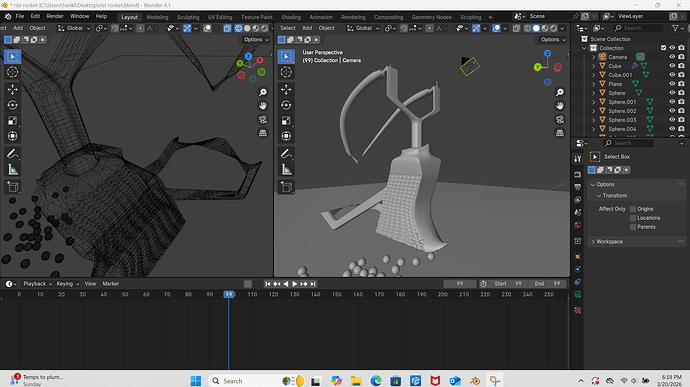
Task: Open Options dropdown in right viewport
Action: 553,40
